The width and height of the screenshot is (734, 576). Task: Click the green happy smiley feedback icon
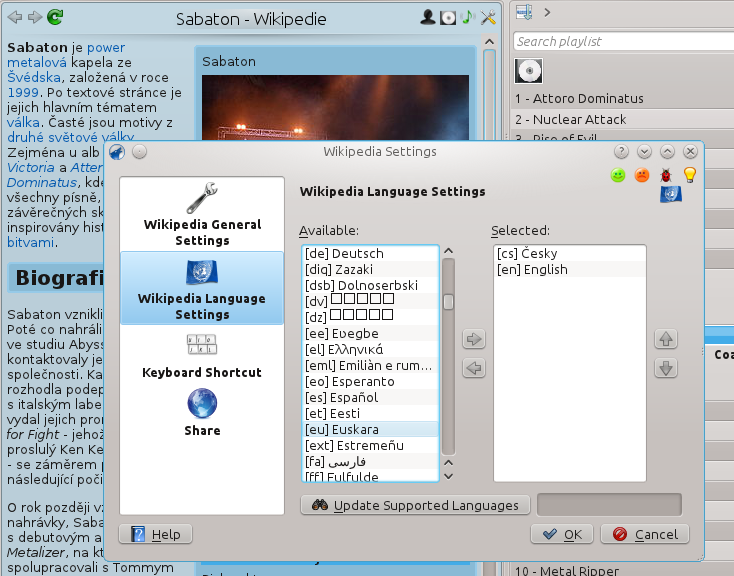[618, 176]
